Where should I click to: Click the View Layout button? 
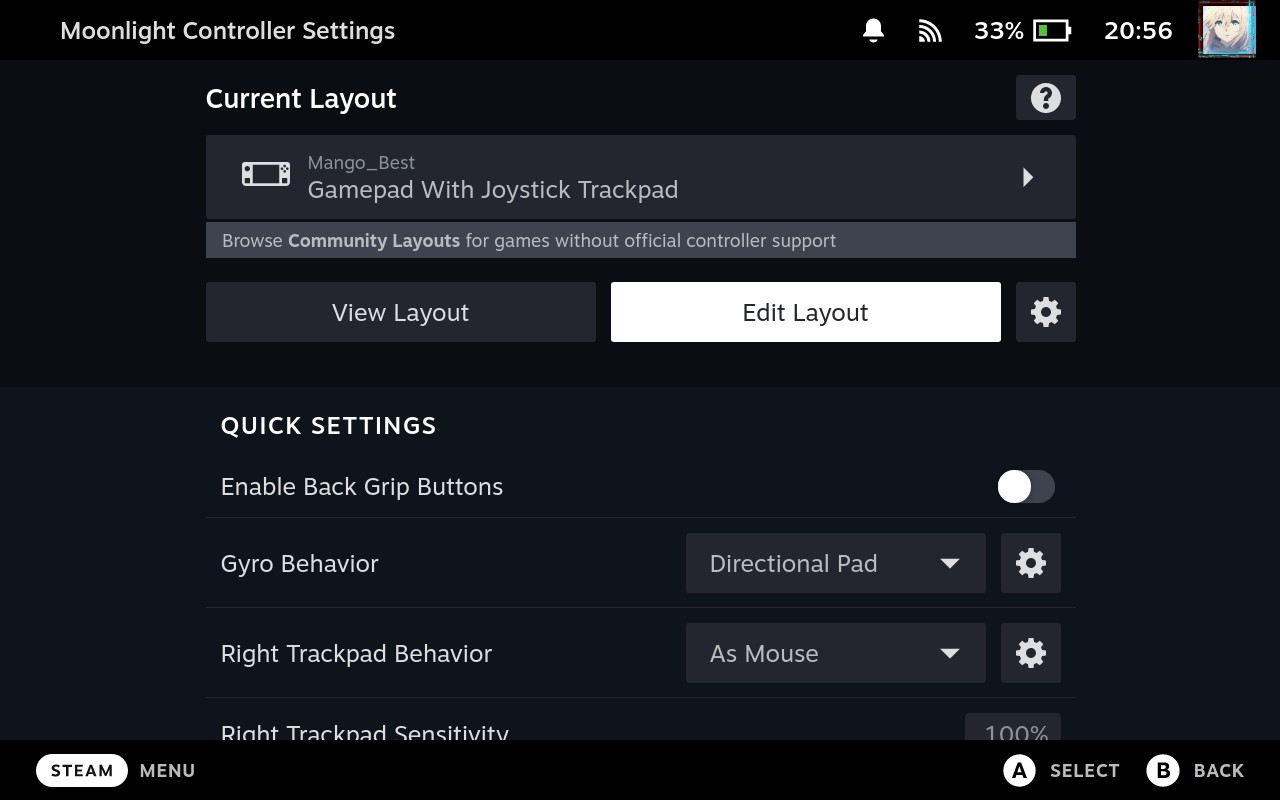tap(400, 312)
